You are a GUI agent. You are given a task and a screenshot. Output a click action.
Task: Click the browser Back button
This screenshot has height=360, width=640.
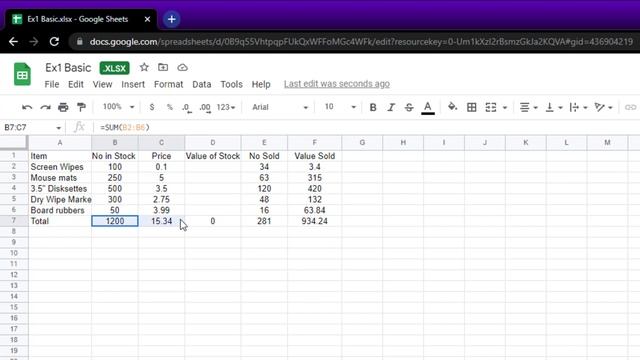[x=13, y=42]
